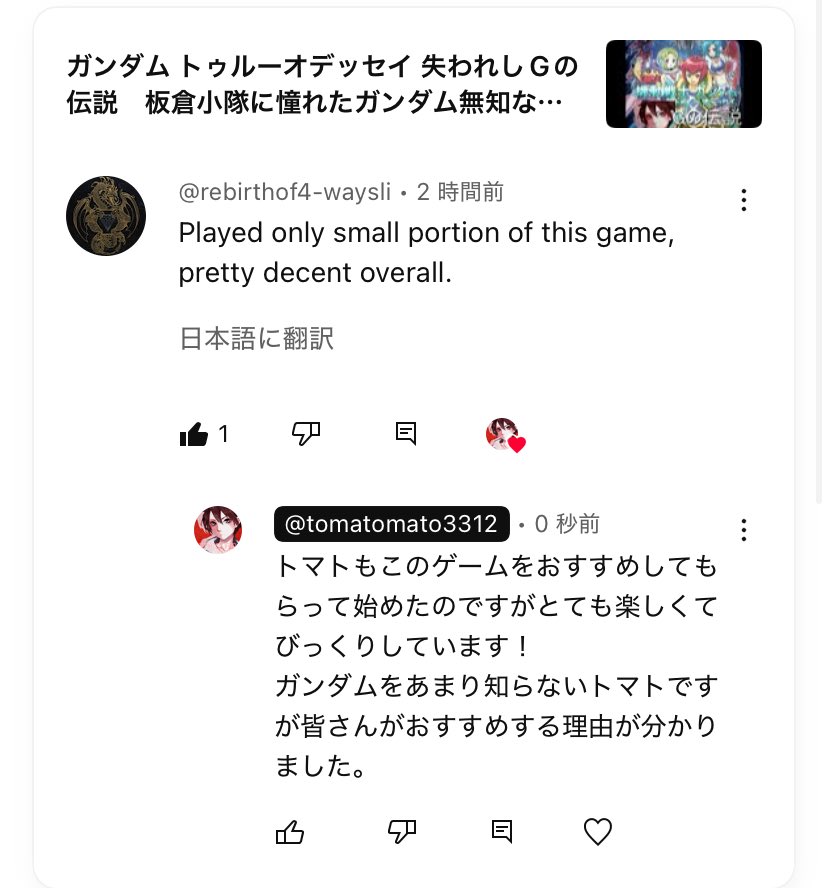Give a heart to the tomatomato3312 reply

click(598, 832)
